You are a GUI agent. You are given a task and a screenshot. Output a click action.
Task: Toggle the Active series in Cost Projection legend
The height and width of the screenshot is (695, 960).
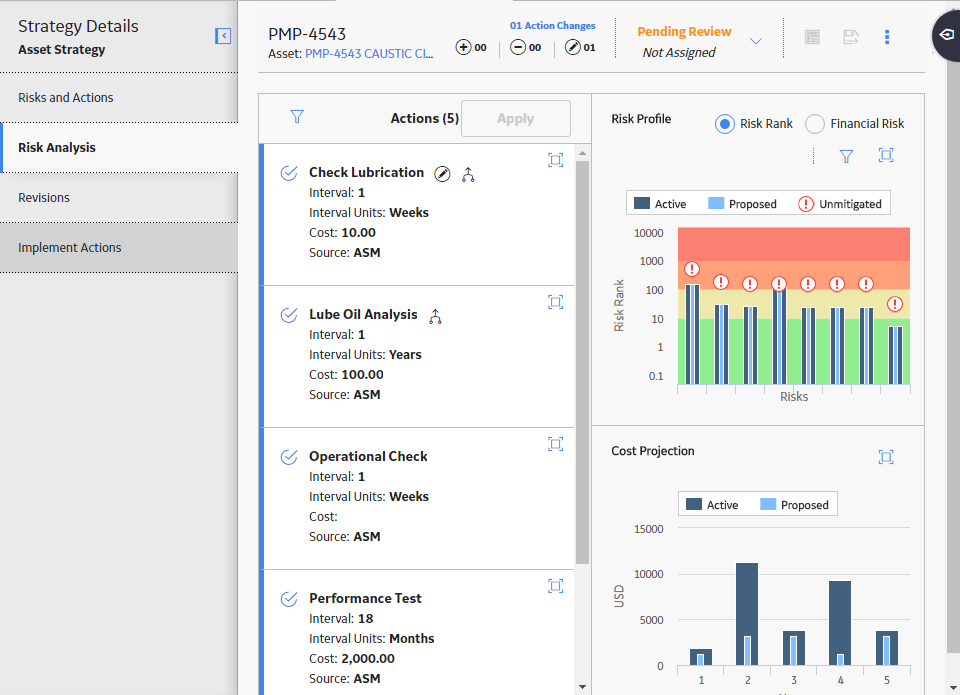712,505
